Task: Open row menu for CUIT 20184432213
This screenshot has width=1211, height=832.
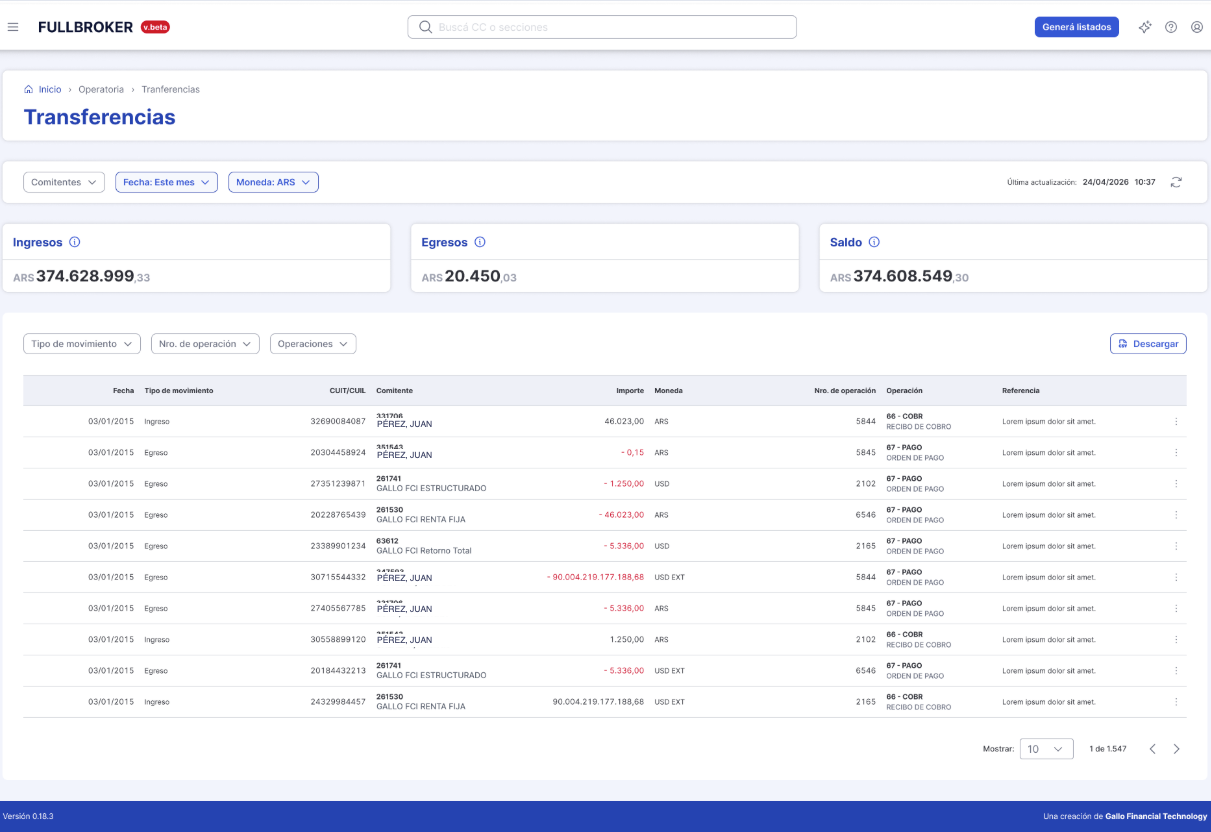Action: [x=1176, y=671]
